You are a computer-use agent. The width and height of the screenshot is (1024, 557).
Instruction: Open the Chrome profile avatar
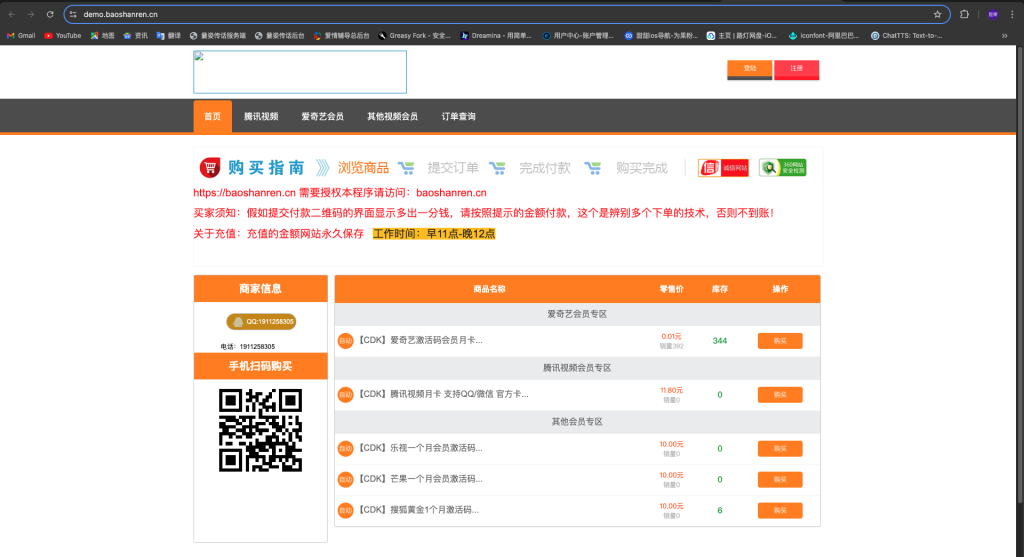point(993,14)
